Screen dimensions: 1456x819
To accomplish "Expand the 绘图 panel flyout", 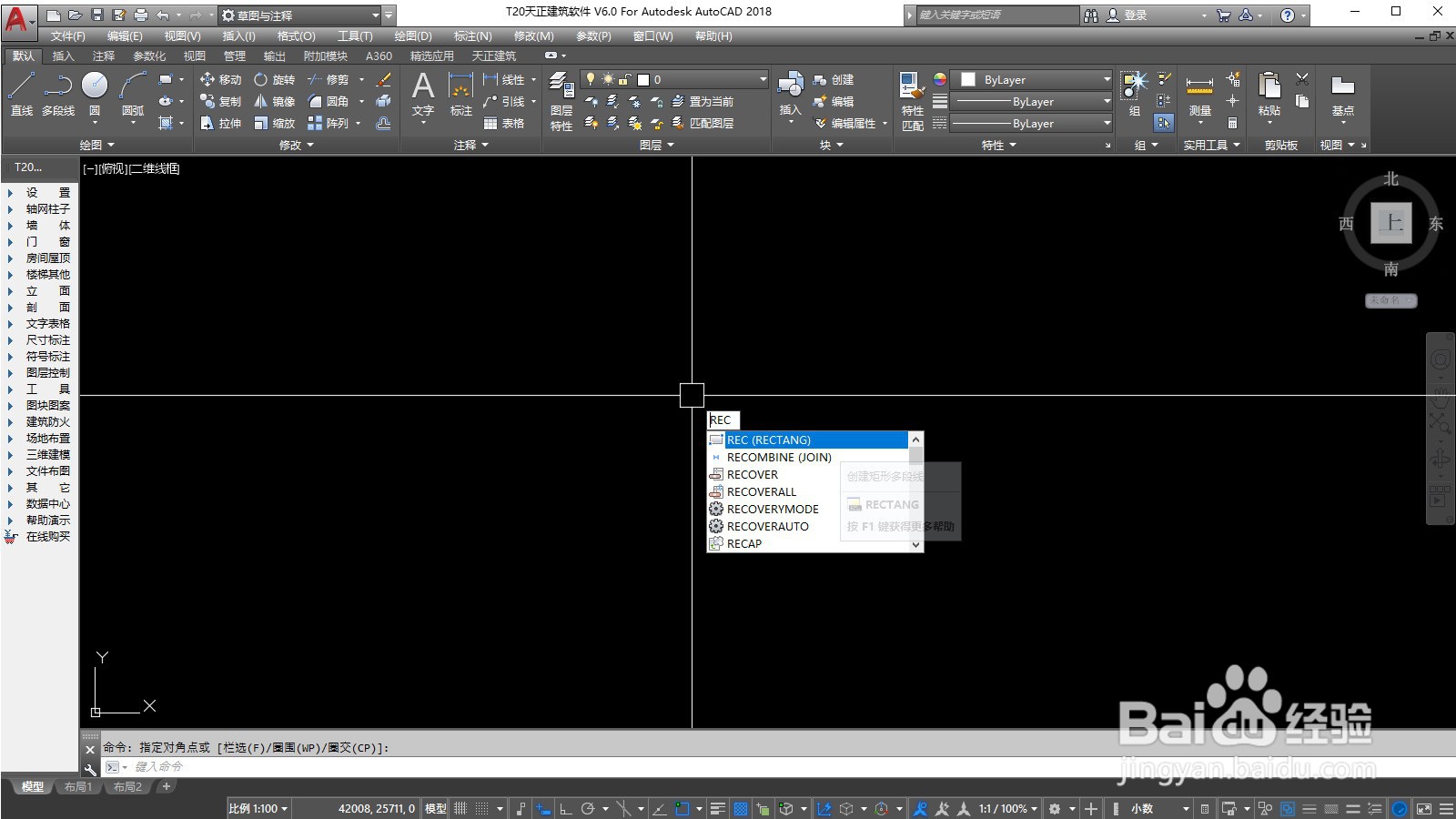I will [x=96, y=145].
